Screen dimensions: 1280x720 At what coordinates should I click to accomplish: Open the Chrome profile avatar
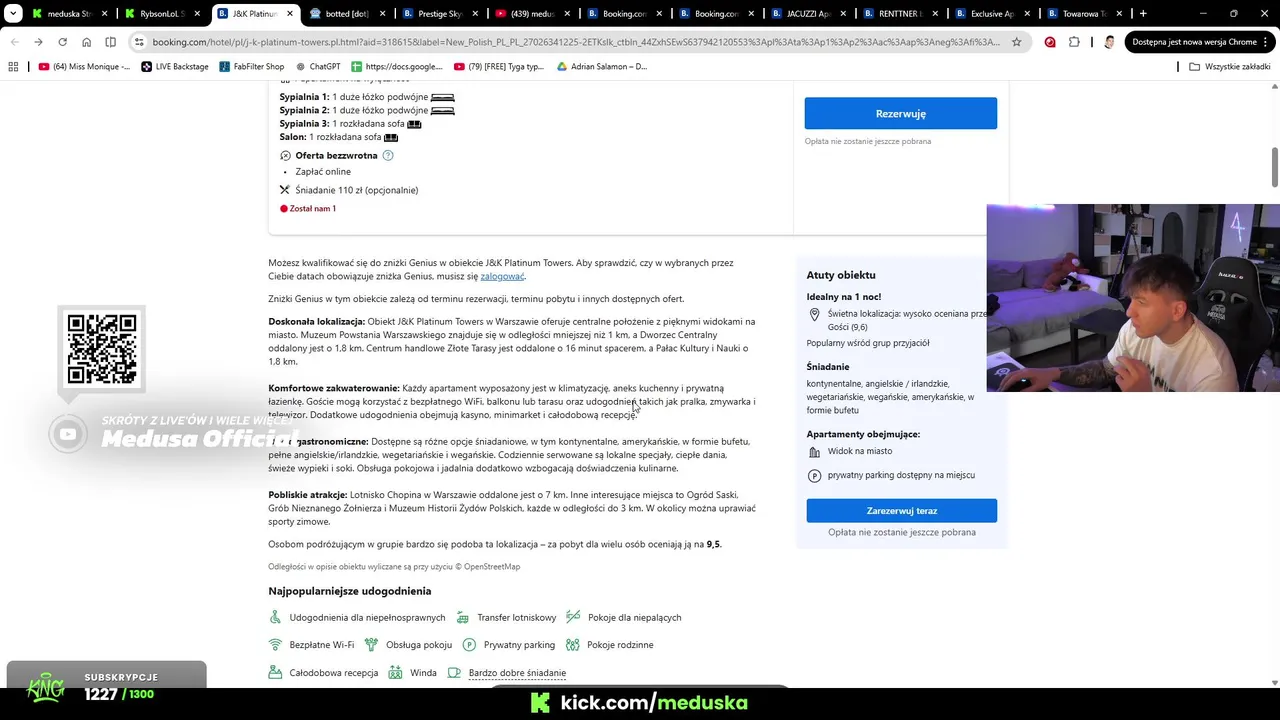pyautogui.click(x=1109, y=42)
